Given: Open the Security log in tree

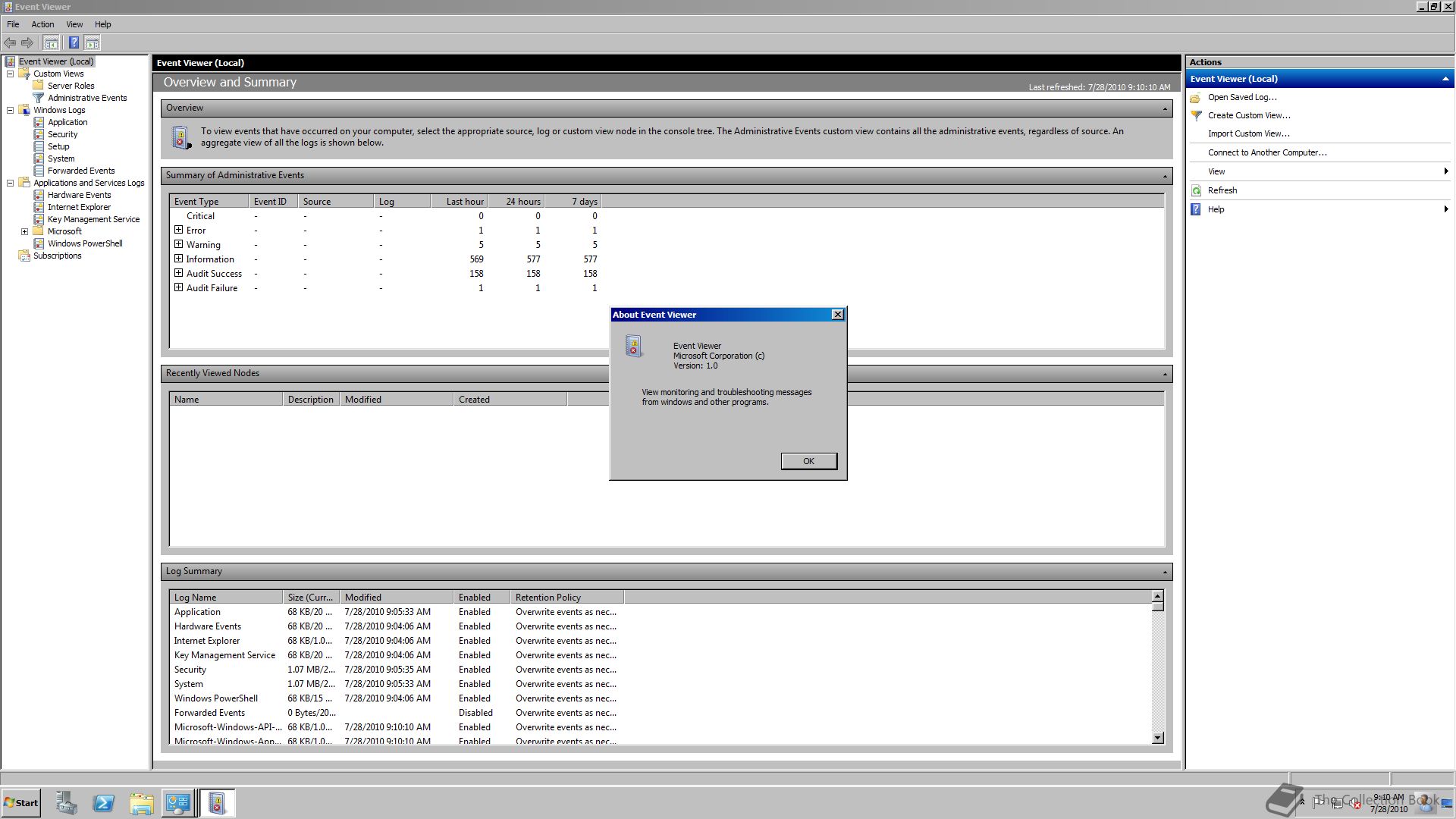Looking at the screenshot, I should click(62, 134).
